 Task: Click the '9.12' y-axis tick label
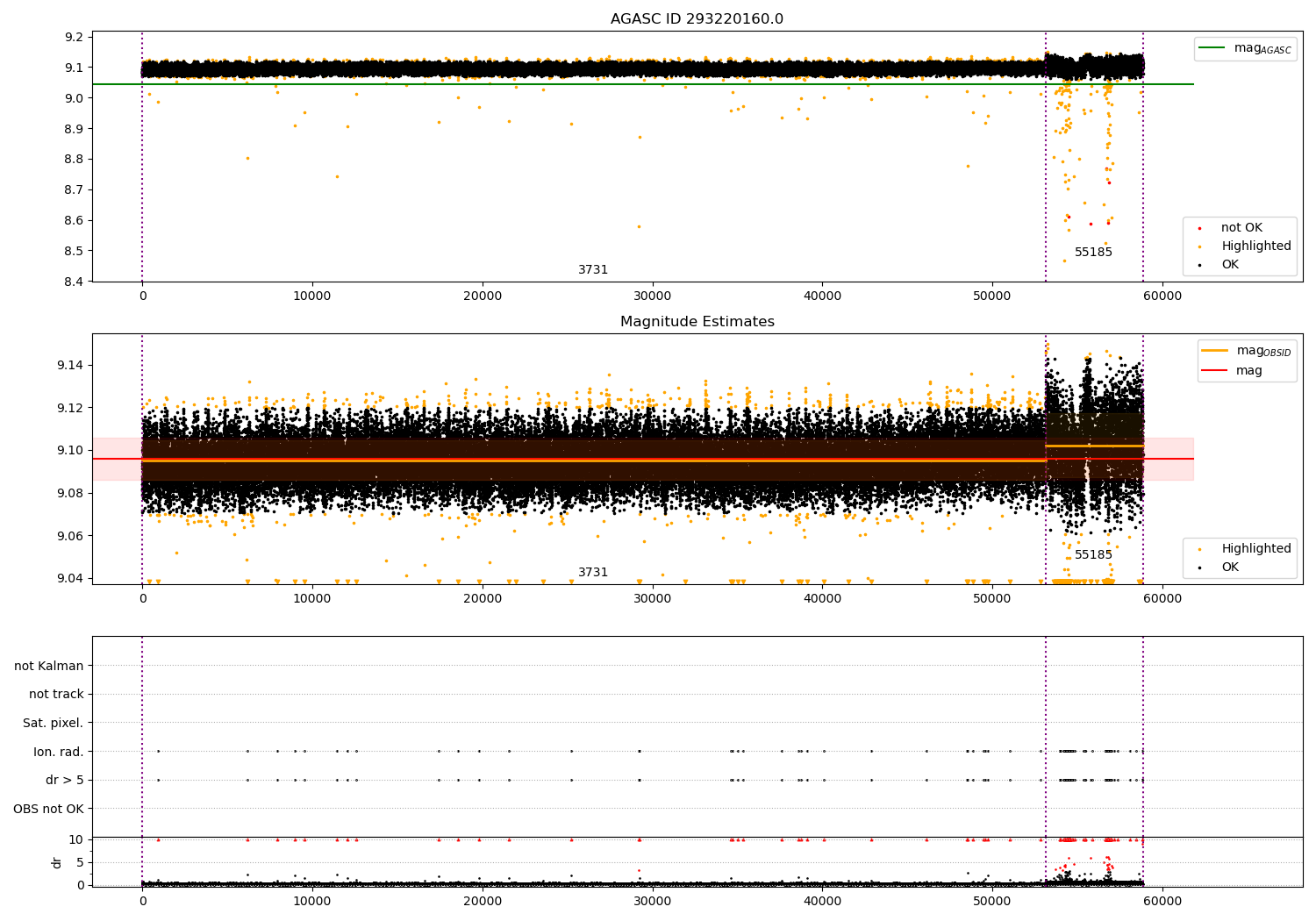(72, 409)
